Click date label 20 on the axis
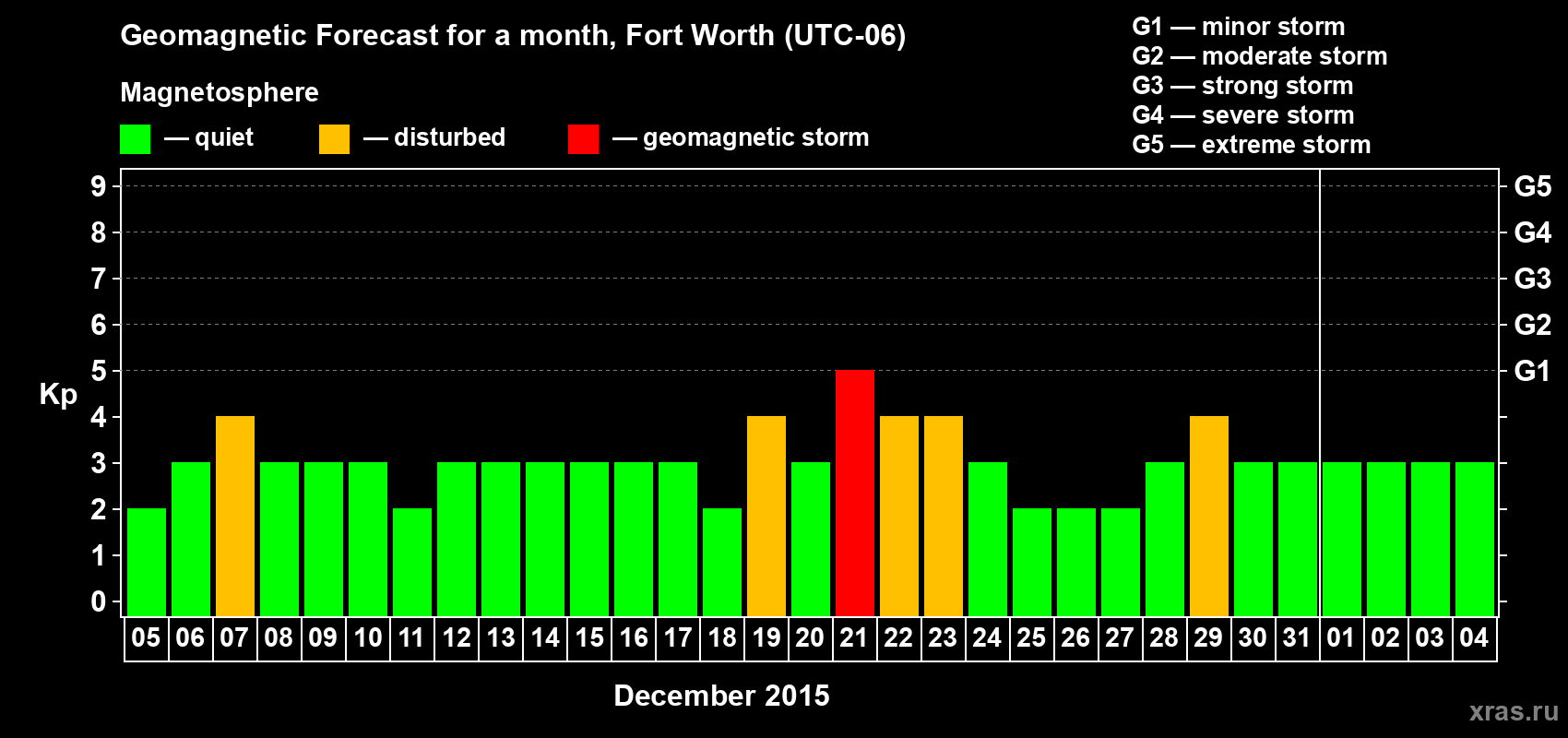Viewport: 1568px width, 738px height. (810, 637)
